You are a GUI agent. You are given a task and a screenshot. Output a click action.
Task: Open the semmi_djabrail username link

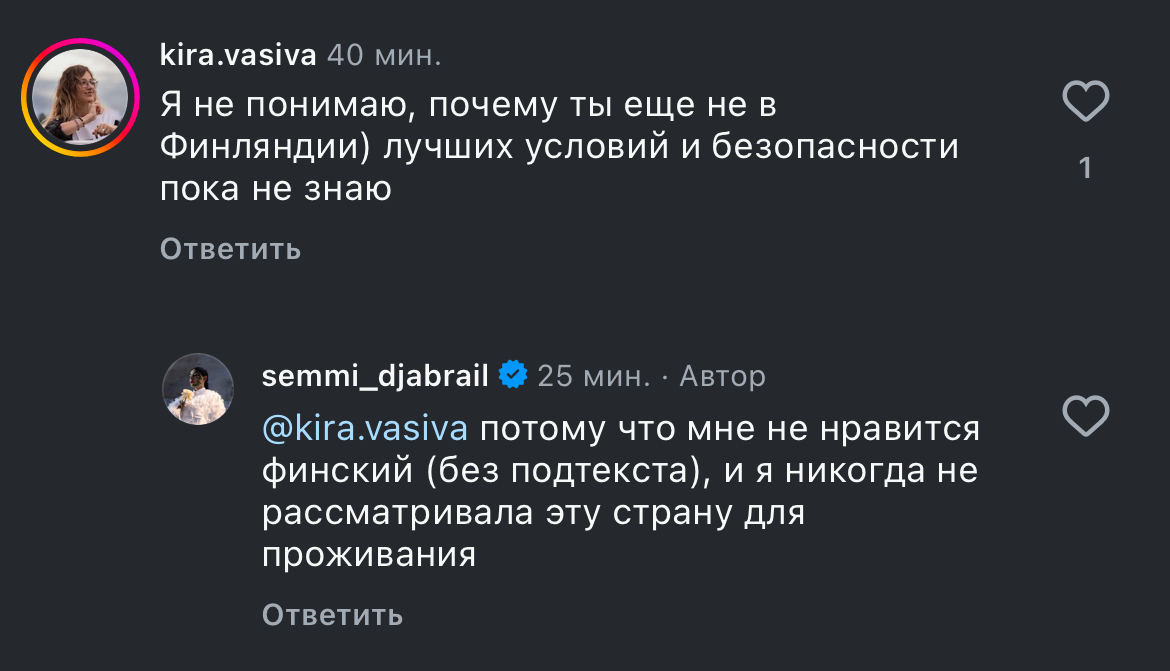click(375, 376)
